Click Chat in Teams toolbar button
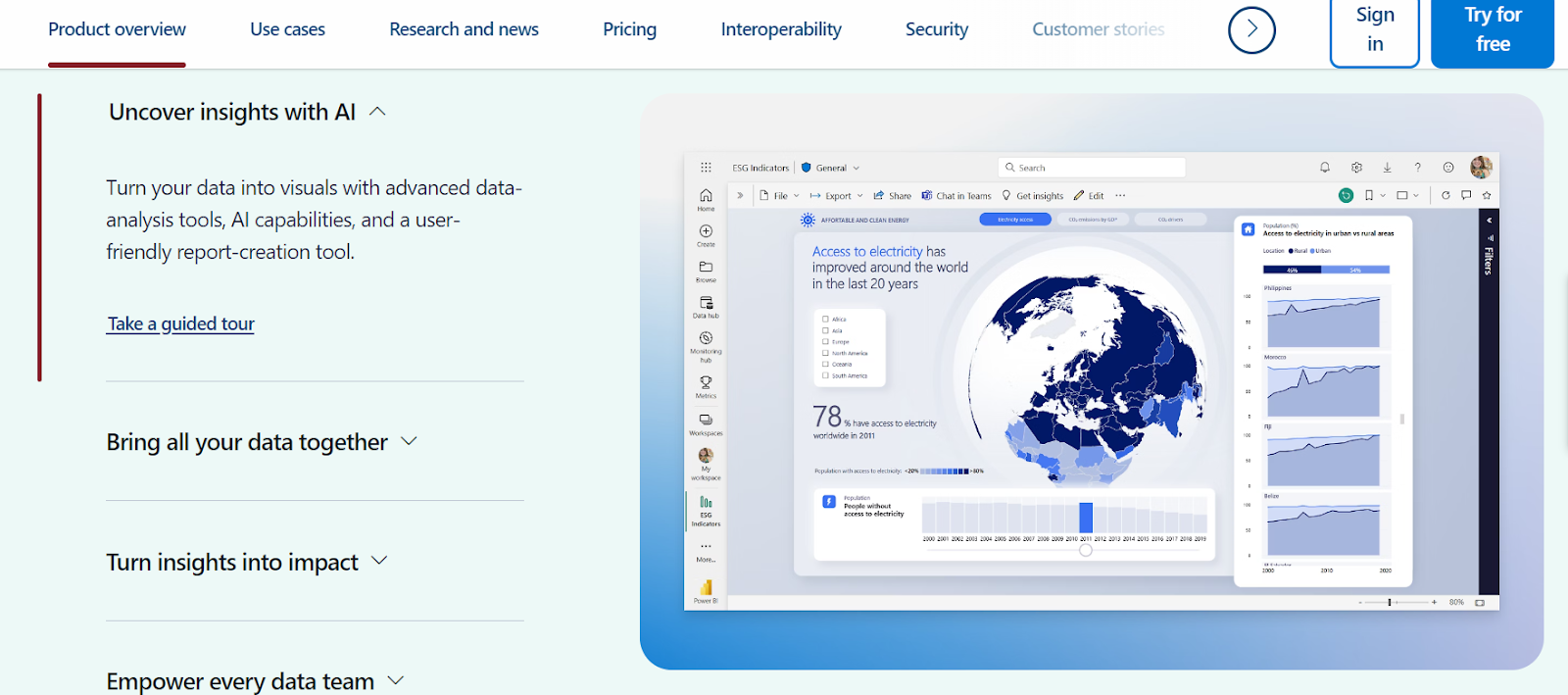Viewport: 1568px width, 695px height. point(956,196)
